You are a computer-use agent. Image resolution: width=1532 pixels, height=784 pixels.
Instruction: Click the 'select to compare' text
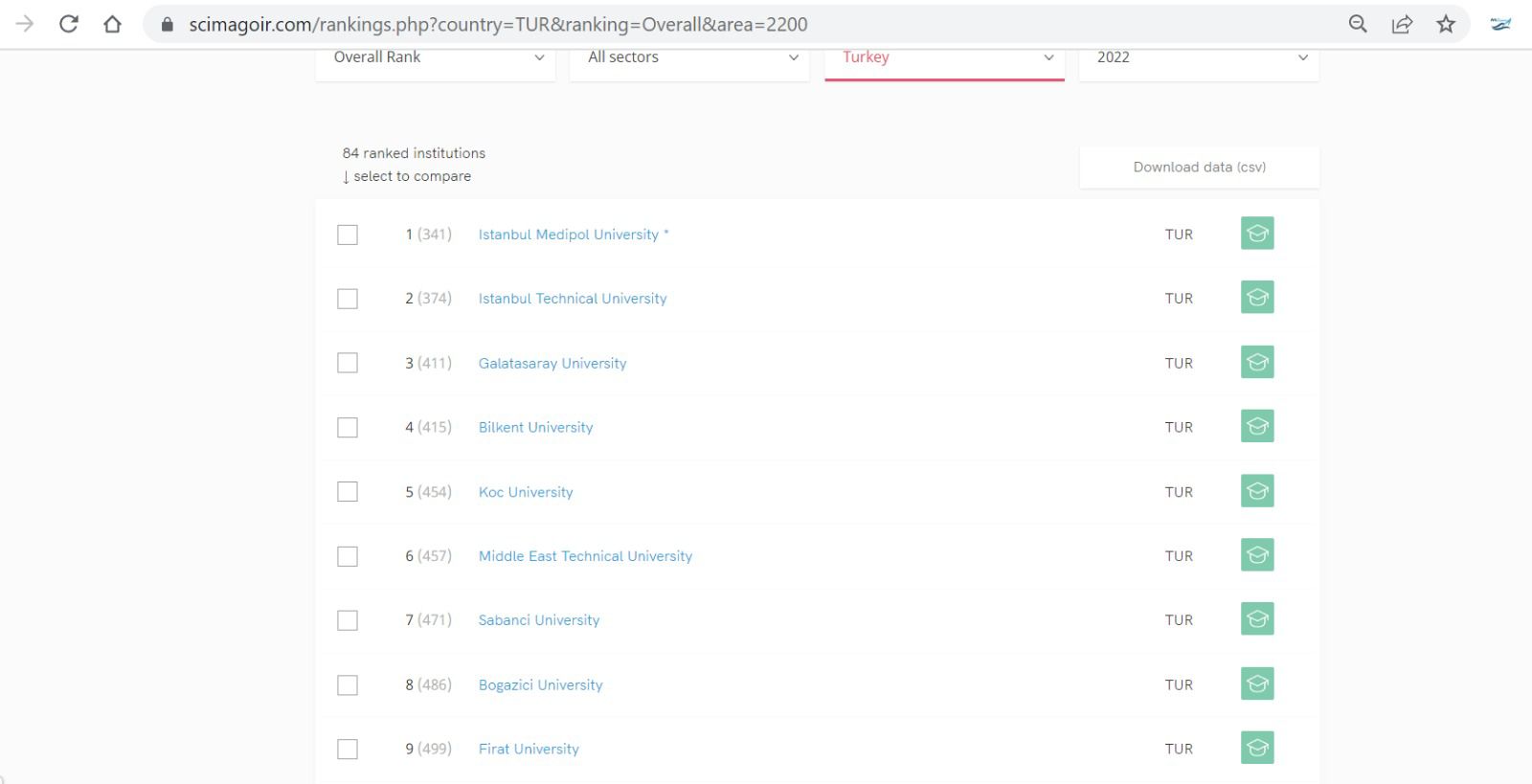(x=412, y=176)
